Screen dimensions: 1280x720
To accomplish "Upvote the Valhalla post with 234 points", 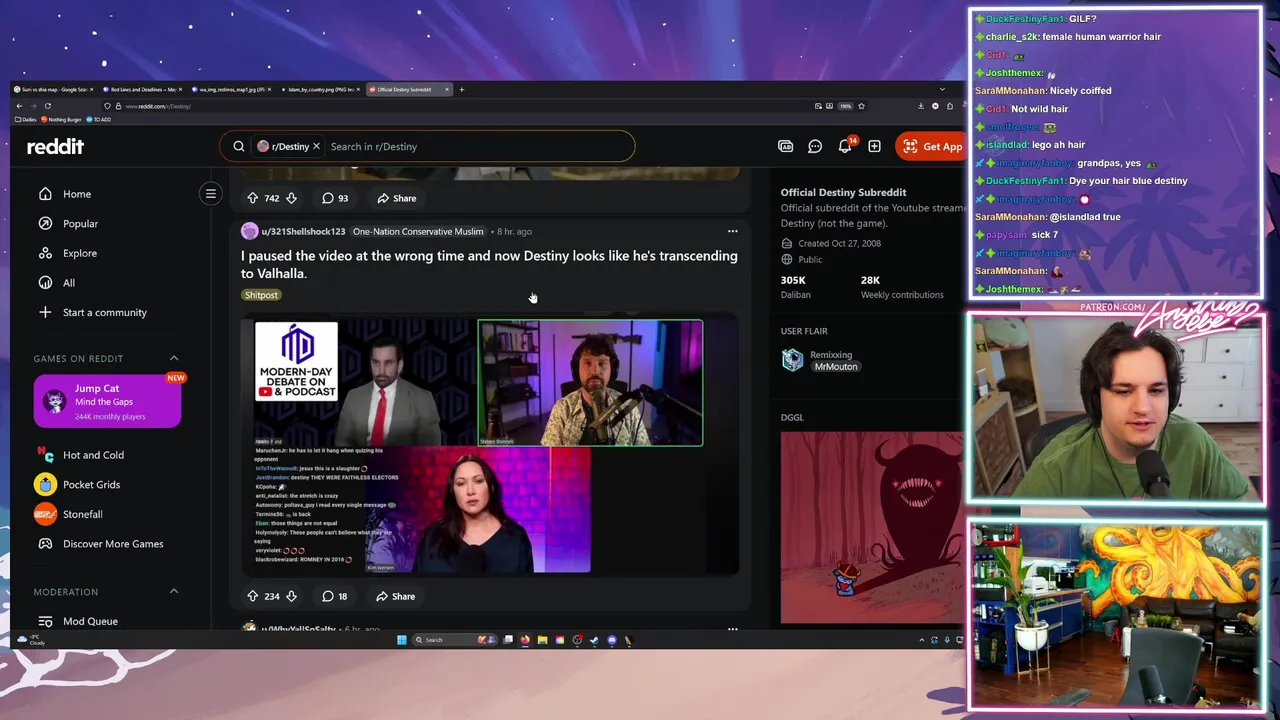I will pyautogui.click(x=252, y=596).
